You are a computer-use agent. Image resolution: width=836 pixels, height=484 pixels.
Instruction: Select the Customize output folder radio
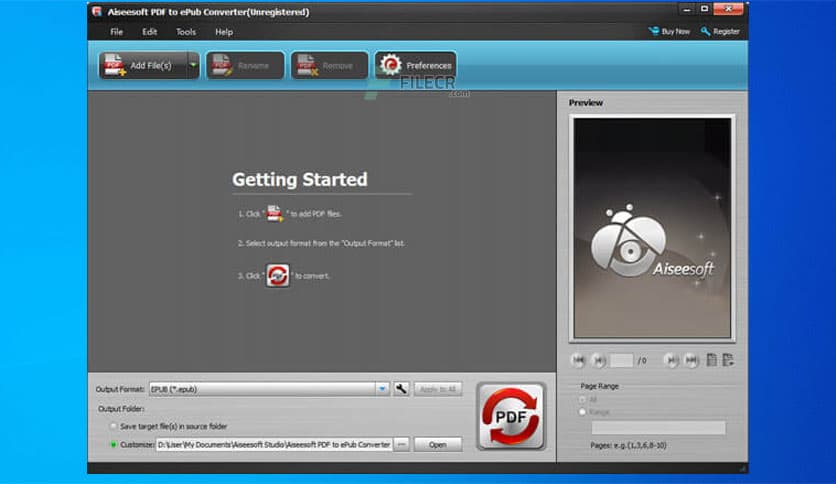coord(113,445)
